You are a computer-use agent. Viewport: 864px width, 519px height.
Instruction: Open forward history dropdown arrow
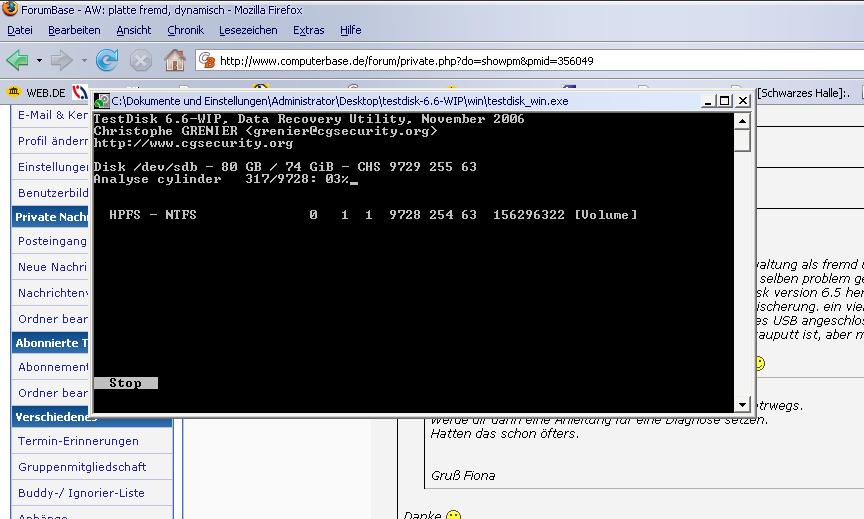tap(84, 60)
